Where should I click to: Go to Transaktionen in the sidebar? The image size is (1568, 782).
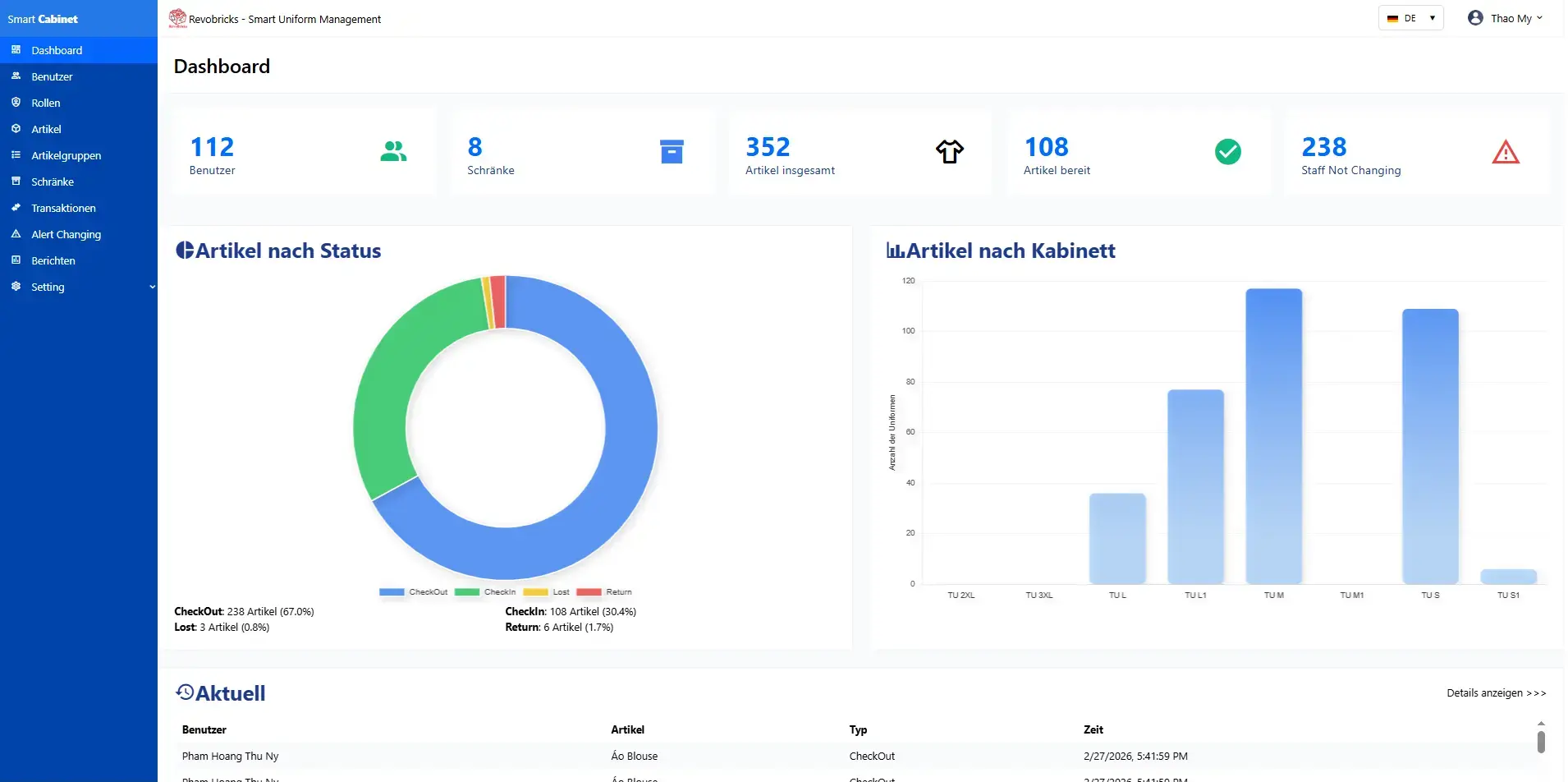coord(63,208)
